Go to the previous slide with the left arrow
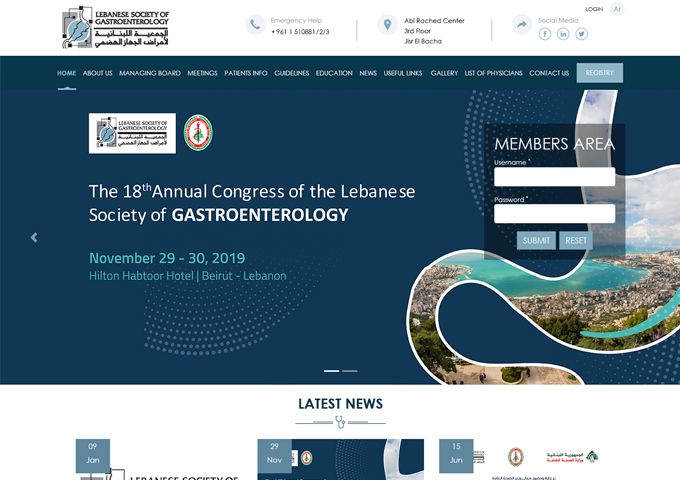Image resolution: width=680 pixels, height=480 pixels. pos(34,237)
